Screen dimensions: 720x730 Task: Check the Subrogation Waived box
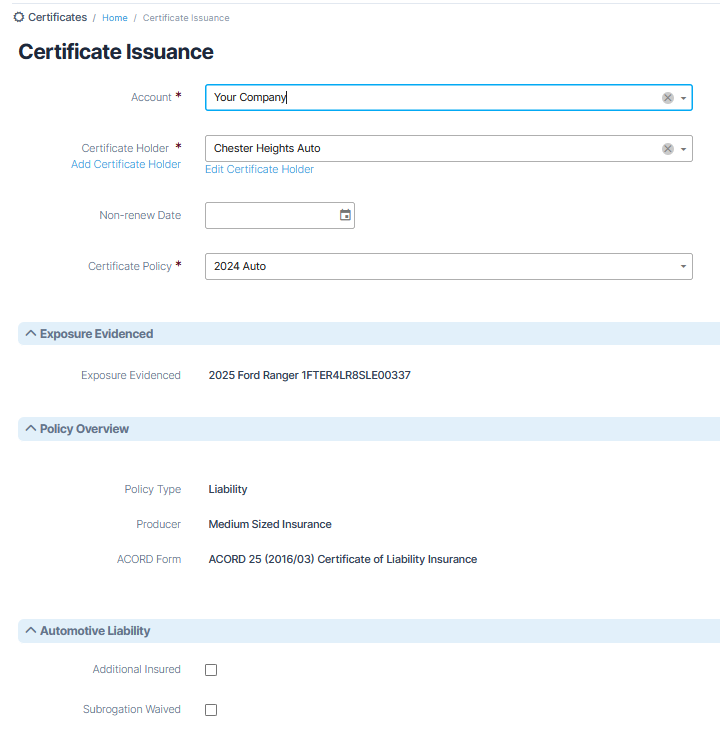pyautogui.click(x=211, y=710)
